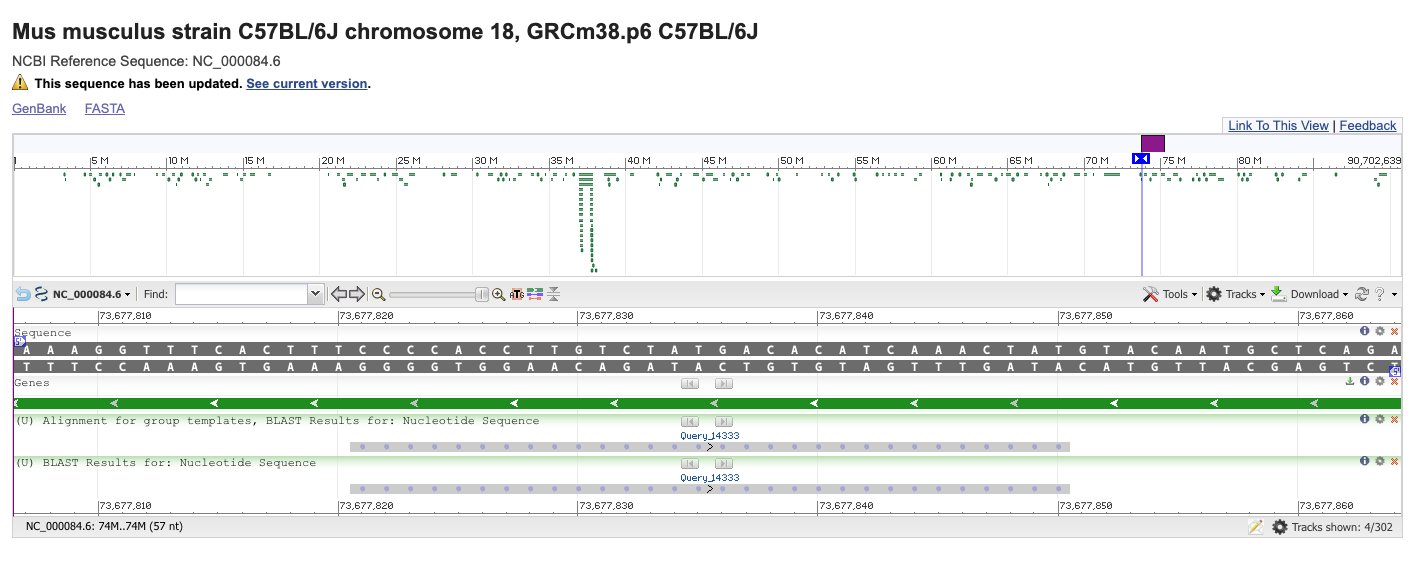Click inside the Find input field
1410x579 pixels.
coord(241,294)
